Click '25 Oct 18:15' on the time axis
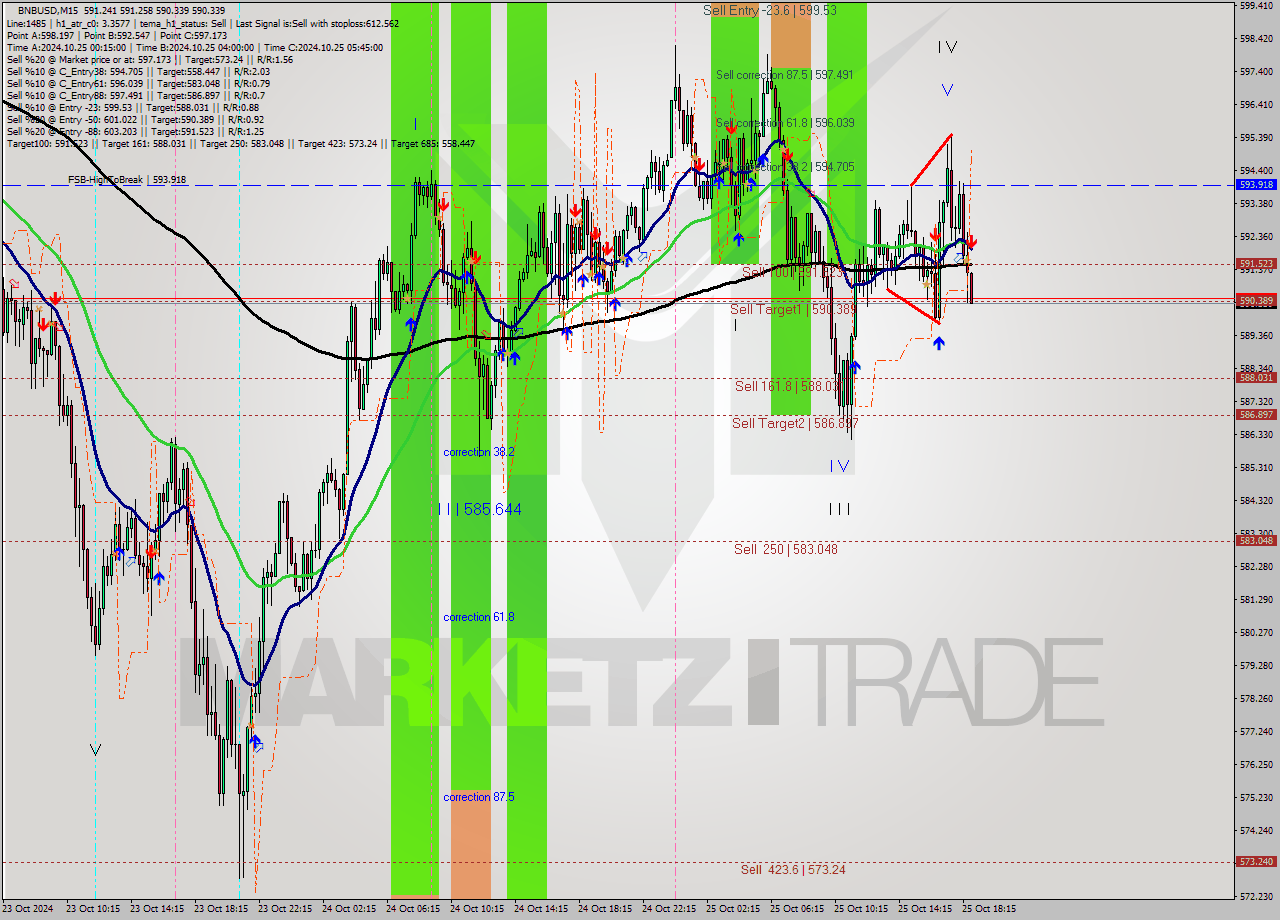Image resolution: width=1280 pixels, height=920 pixels. pos(989,910)
